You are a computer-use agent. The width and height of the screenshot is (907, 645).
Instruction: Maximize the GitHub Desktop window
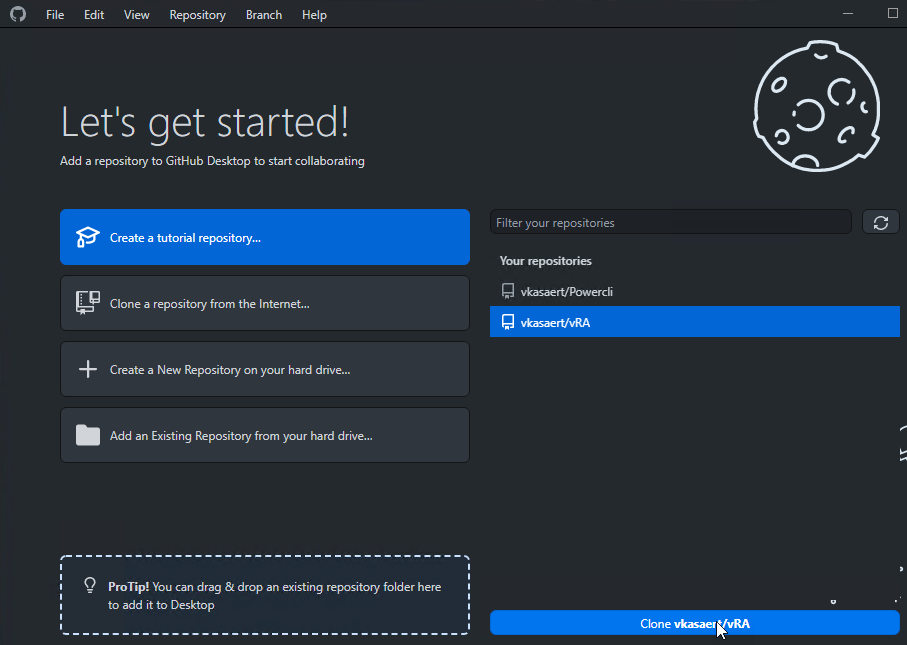(893, 14)
